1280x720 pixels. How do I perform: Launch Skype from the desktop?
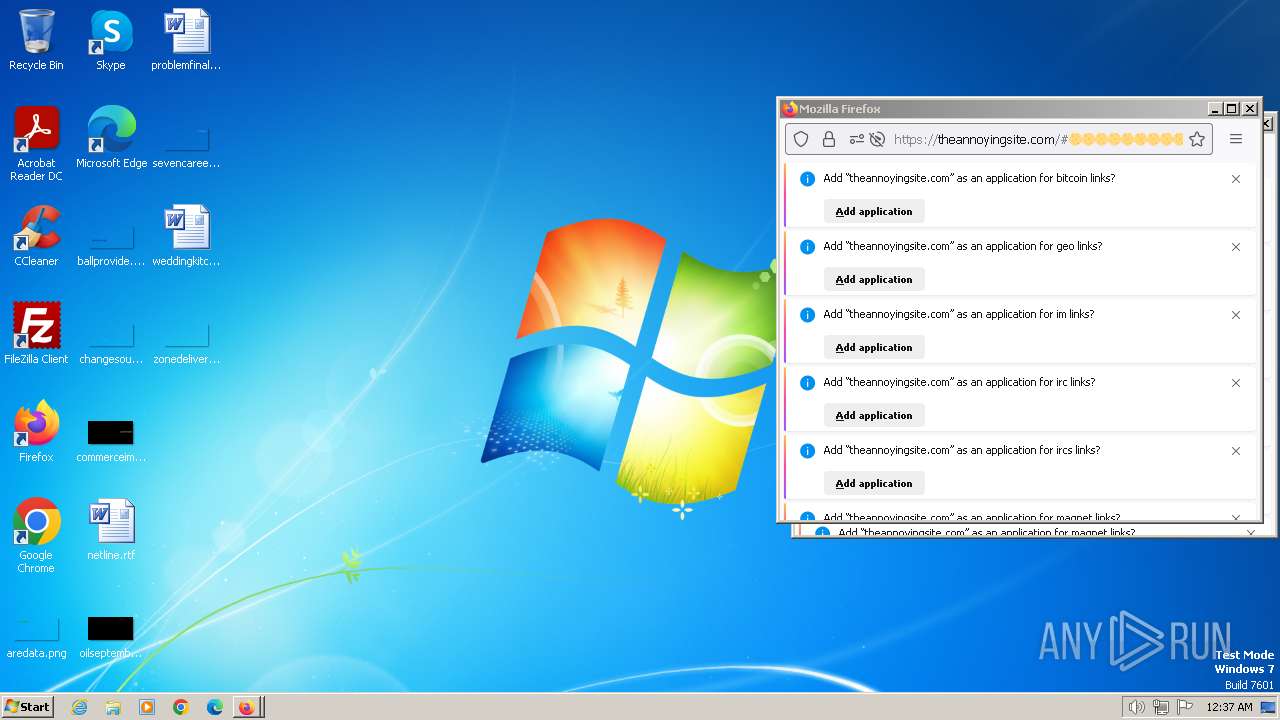110,40
